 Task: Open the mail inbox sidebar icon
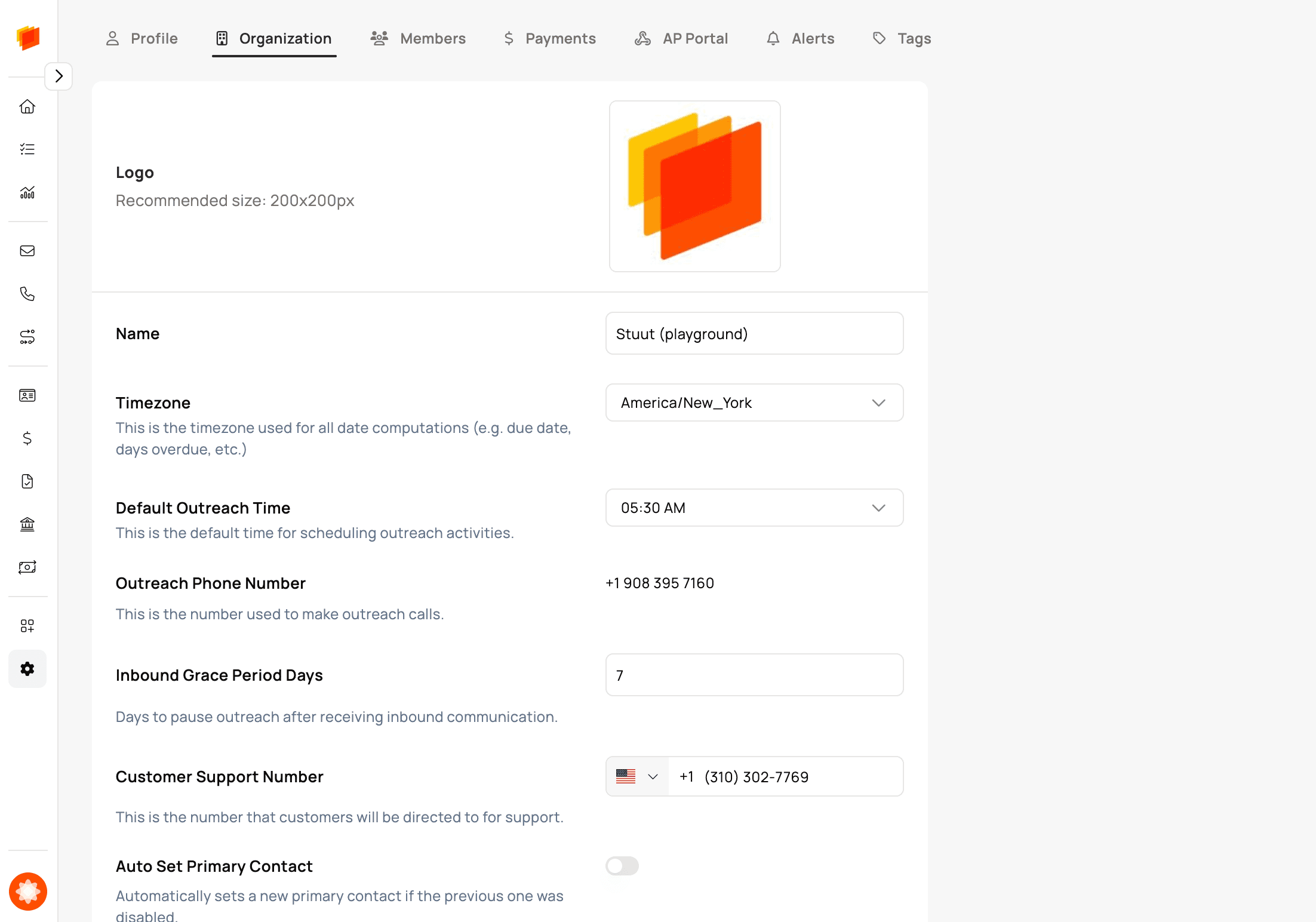pos(27,251)
